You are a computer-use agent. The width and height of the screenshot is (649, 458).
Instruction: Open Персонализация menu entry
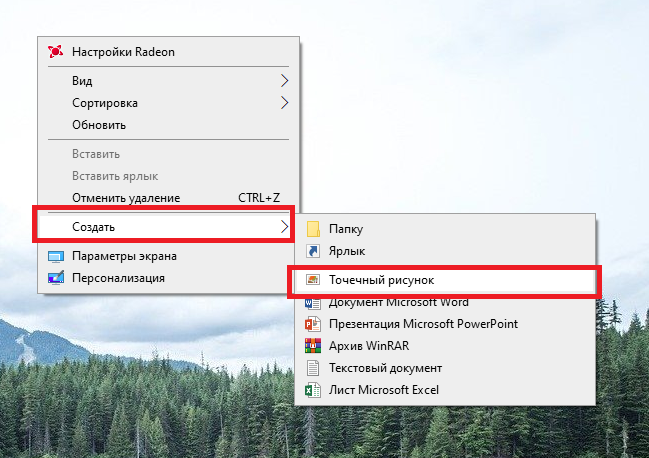(x=168, y=278)
